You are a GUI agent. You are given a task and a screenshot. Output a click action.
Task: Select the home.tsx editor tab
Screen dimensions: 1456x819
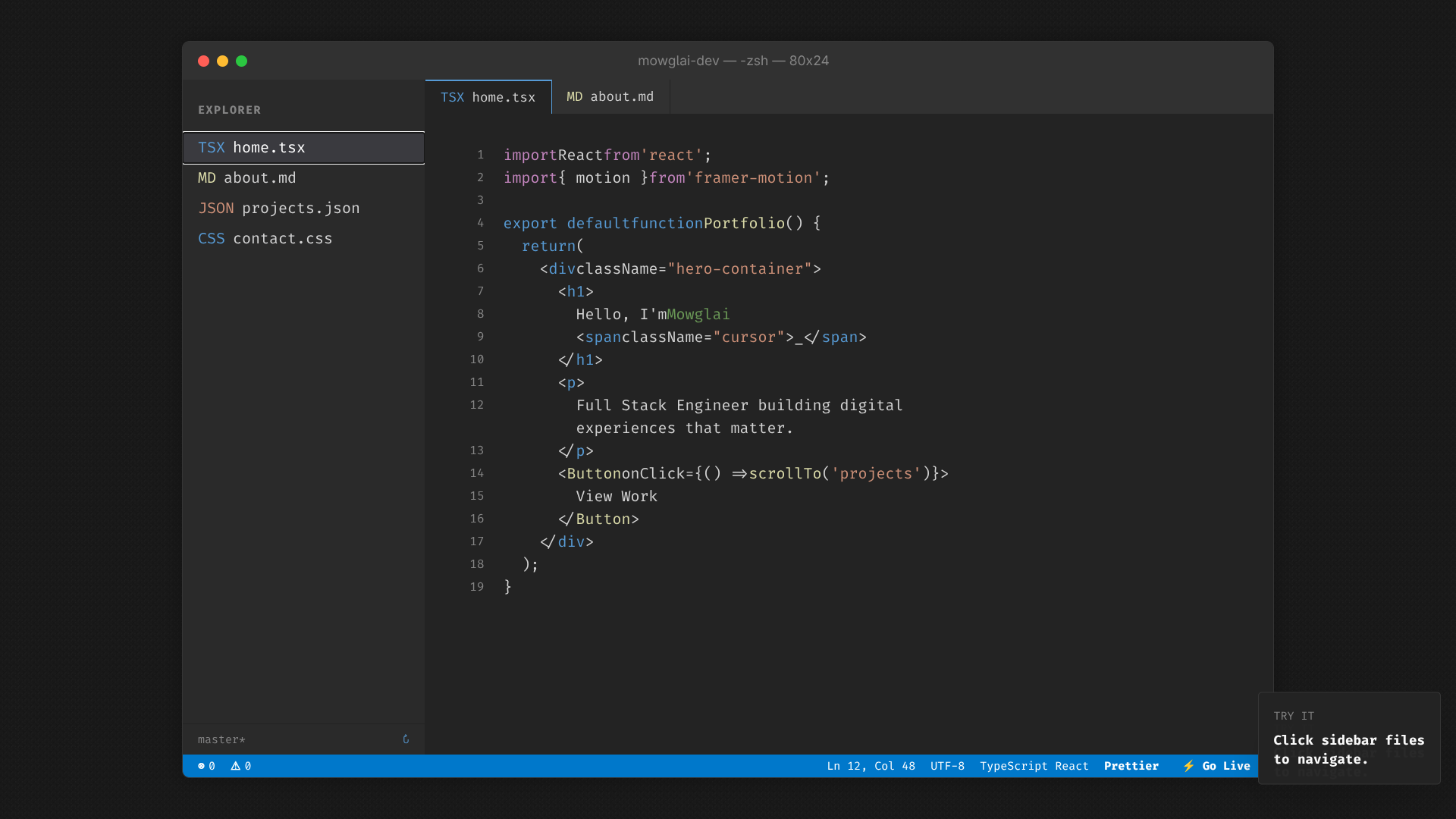pyautogui.click(x=488, y=97)
